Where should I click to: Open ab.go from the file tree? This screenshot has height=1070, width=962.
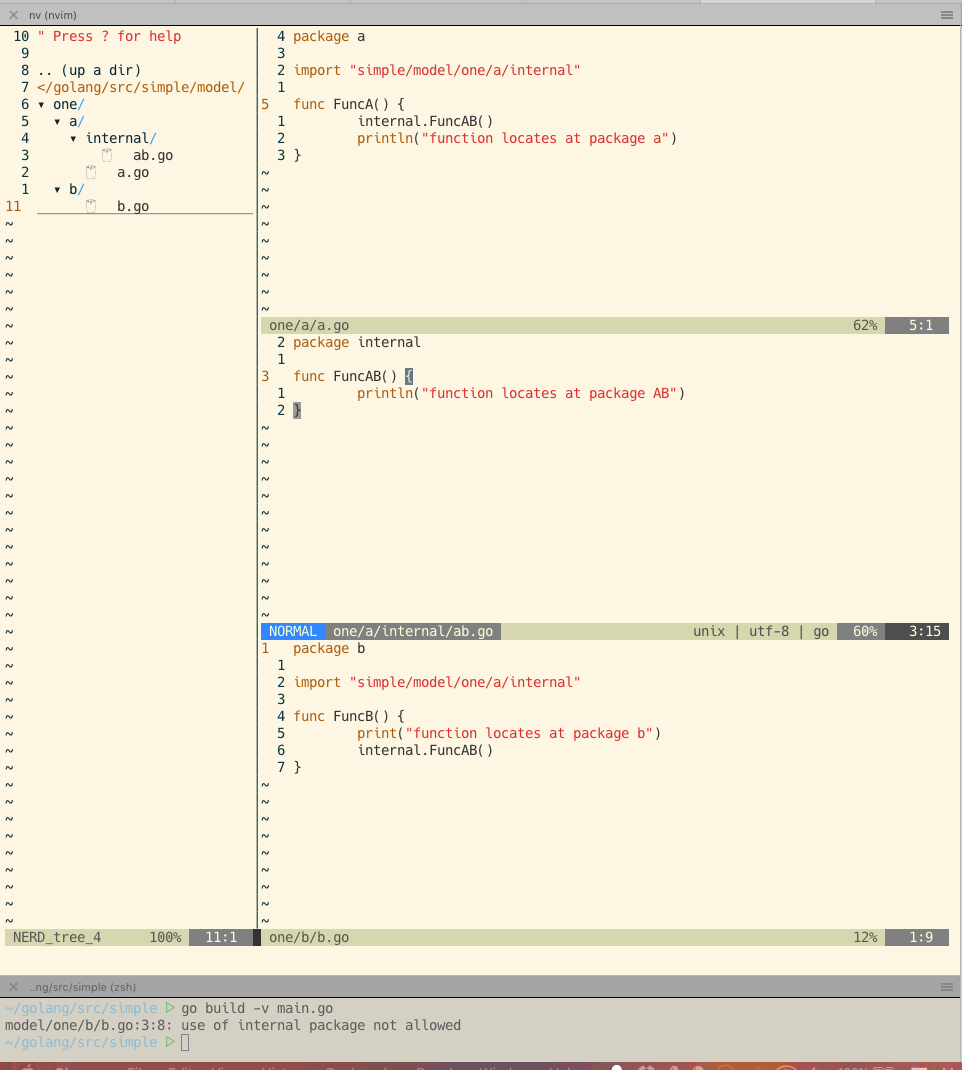point(153,156)
